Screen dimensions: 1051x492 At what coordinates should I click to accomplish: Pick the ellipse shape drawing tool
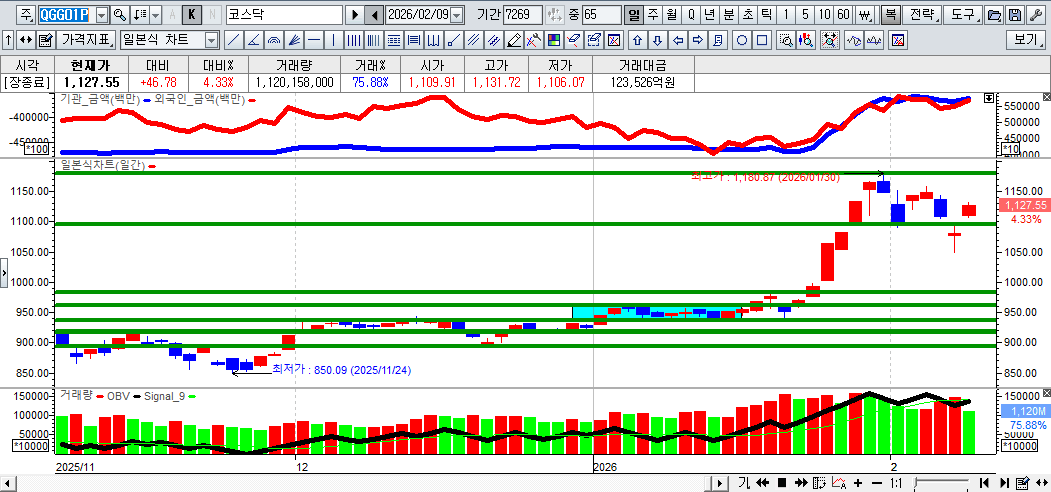tap(743, 40)
